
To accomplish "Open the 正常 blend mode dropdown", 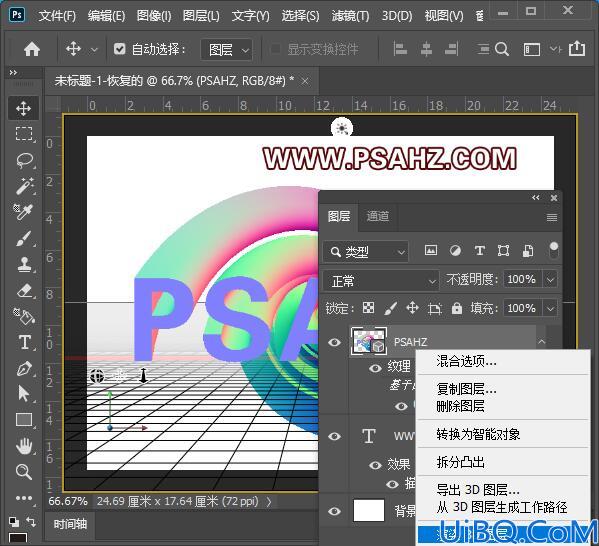I will (x=381, y=281).
